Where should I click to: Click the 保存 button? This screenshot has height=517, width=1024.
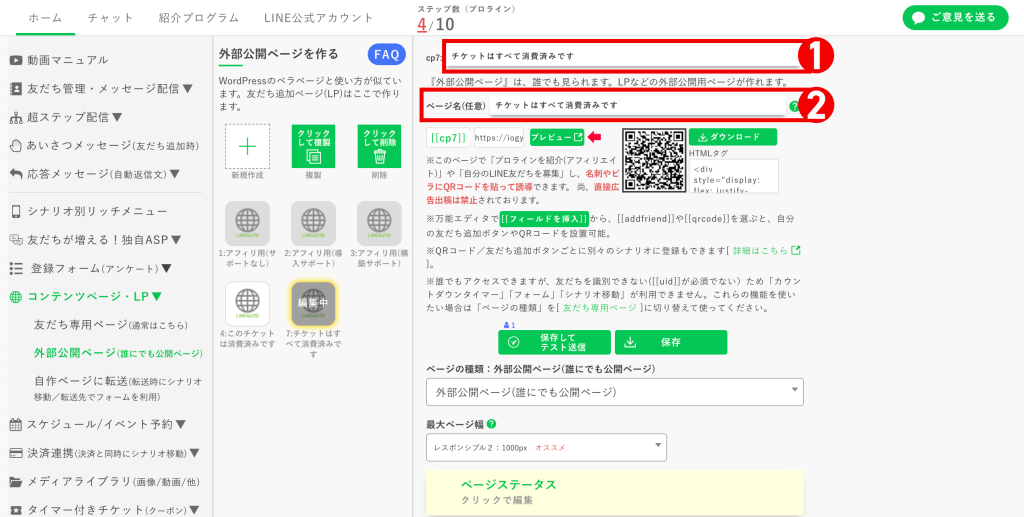point(671,342)
